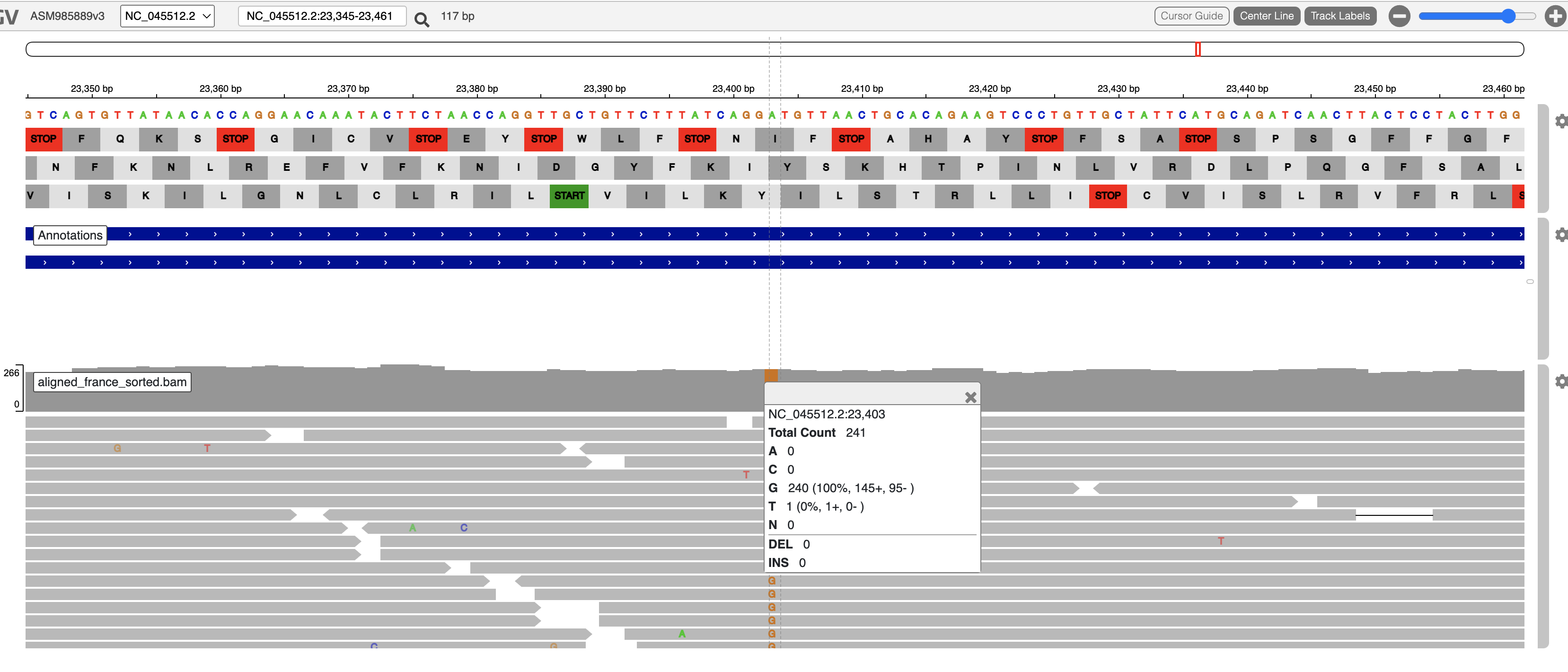The height and width of the screenshot is (672, 1568).
Task: Open sequence track settings gear
Action: coord(1561,121)
